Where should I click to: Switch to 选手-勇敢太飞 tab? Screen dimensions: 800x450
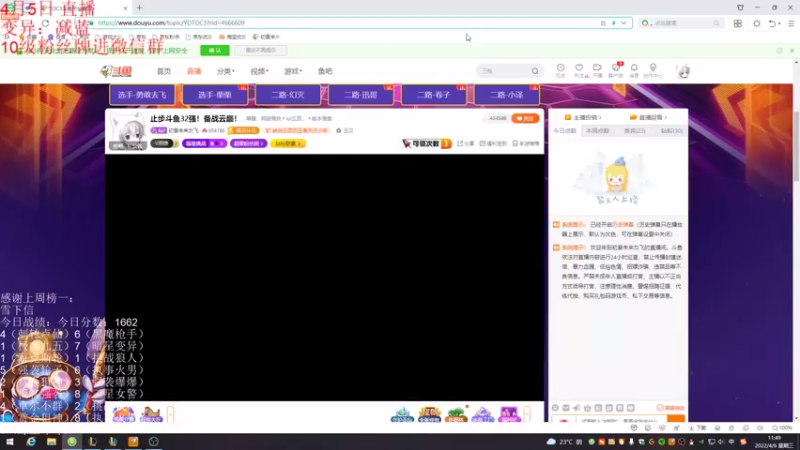click(142, 95)
